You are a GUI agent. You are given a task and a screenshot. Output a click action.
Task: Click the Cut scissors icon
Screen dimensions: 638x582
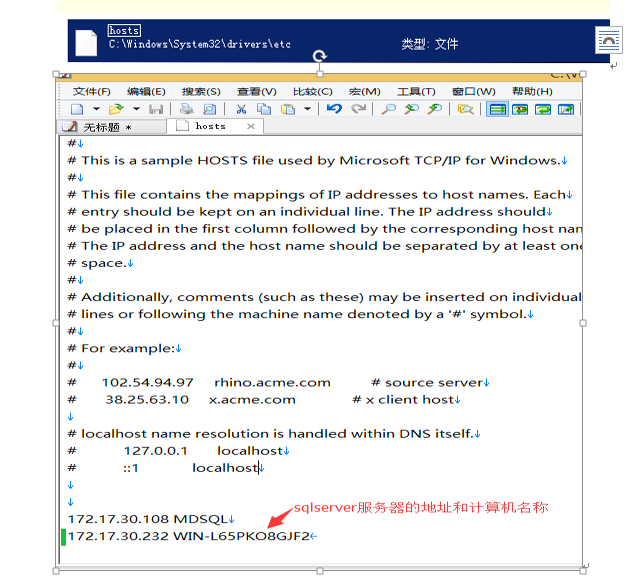pos(241,109)
